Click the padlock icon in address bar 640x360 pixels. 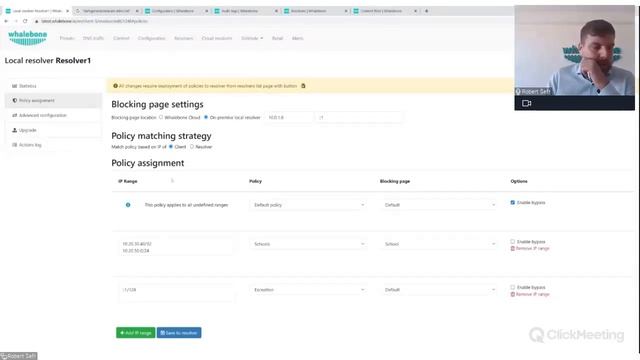tap(36, 21)
